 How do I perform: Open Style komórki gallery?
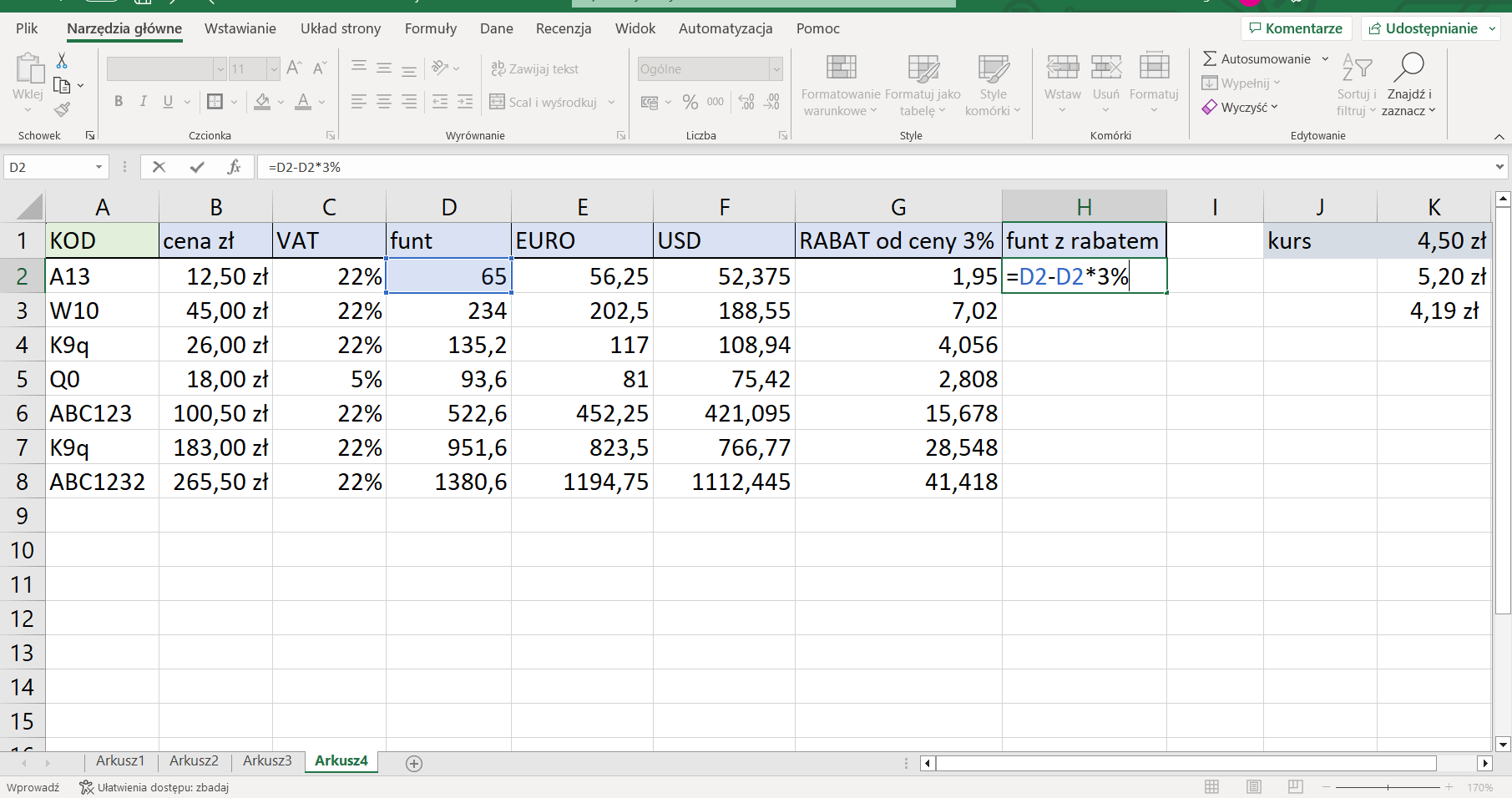click(993, 86)
